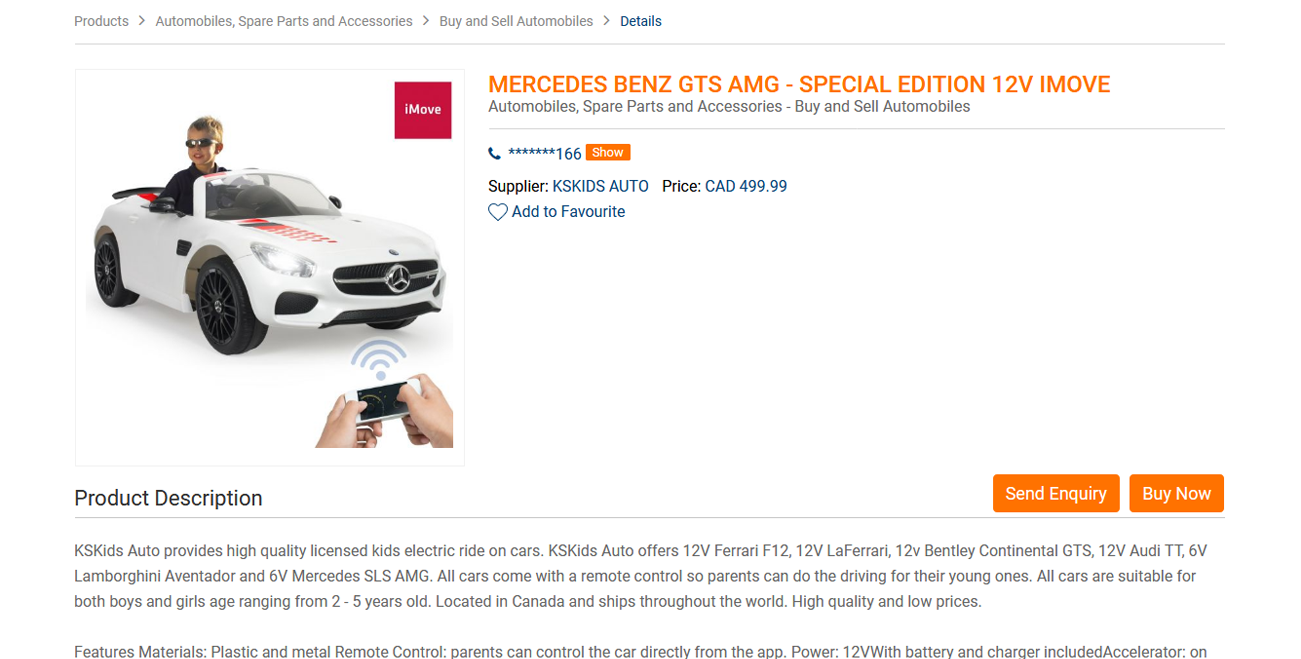Go to the Products breadcrumb
The image size is (1301, 659).
101,21
